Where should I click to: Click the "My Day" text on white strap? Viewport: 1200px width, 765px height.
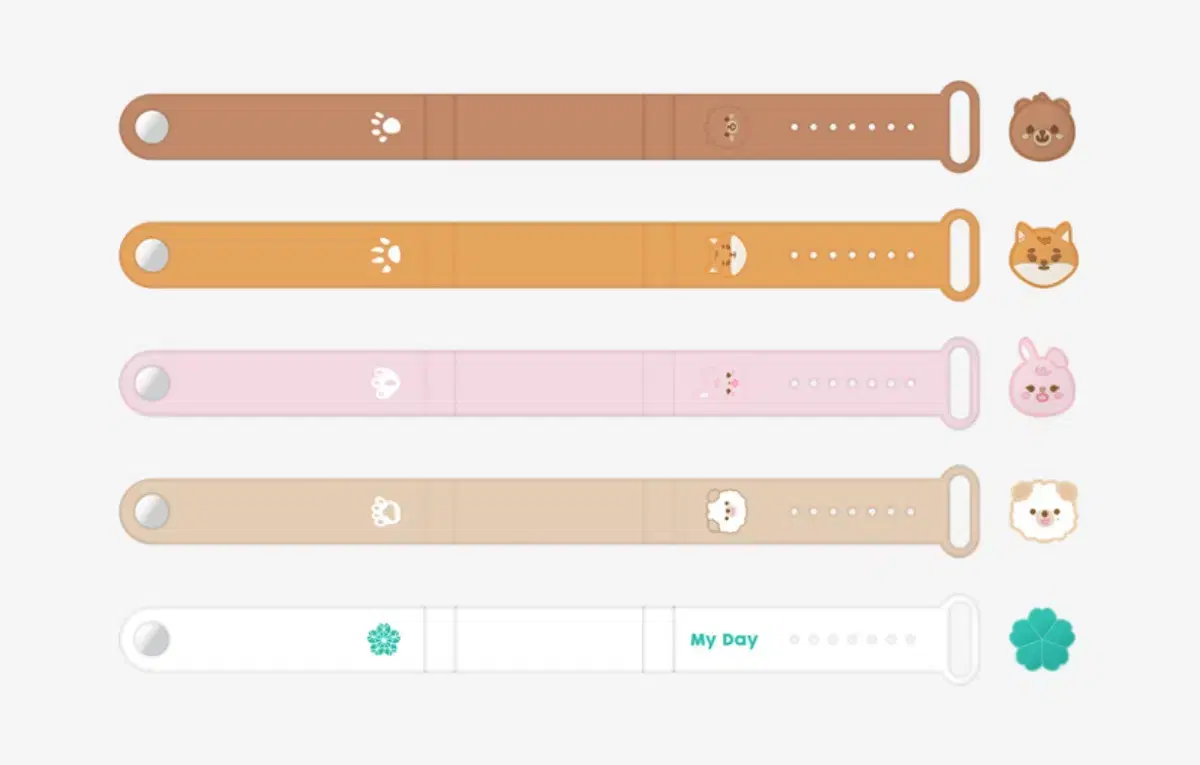tap(724, 640)
